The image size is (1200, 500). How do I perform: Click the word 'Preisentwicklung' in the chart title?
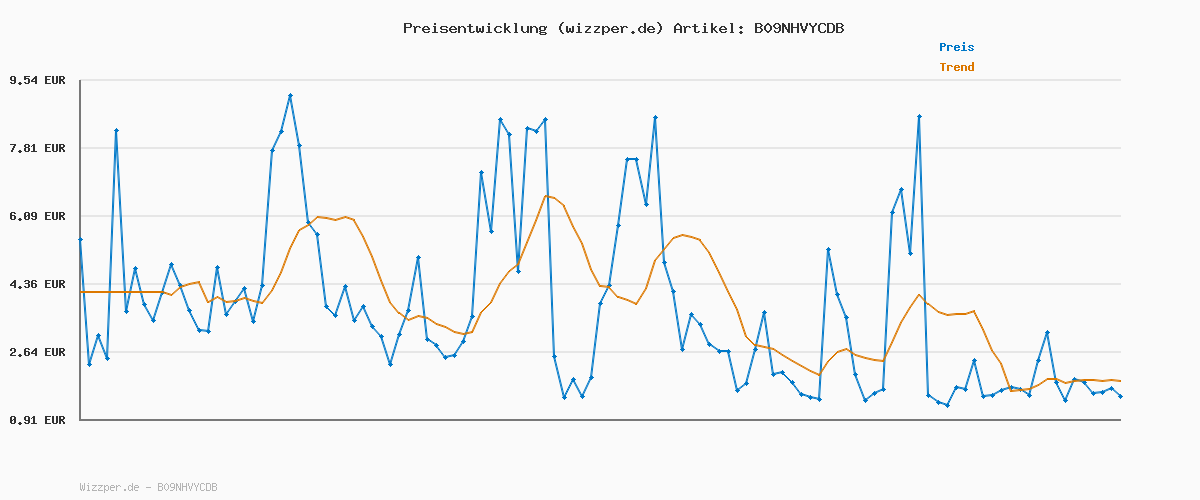point(475,28)
